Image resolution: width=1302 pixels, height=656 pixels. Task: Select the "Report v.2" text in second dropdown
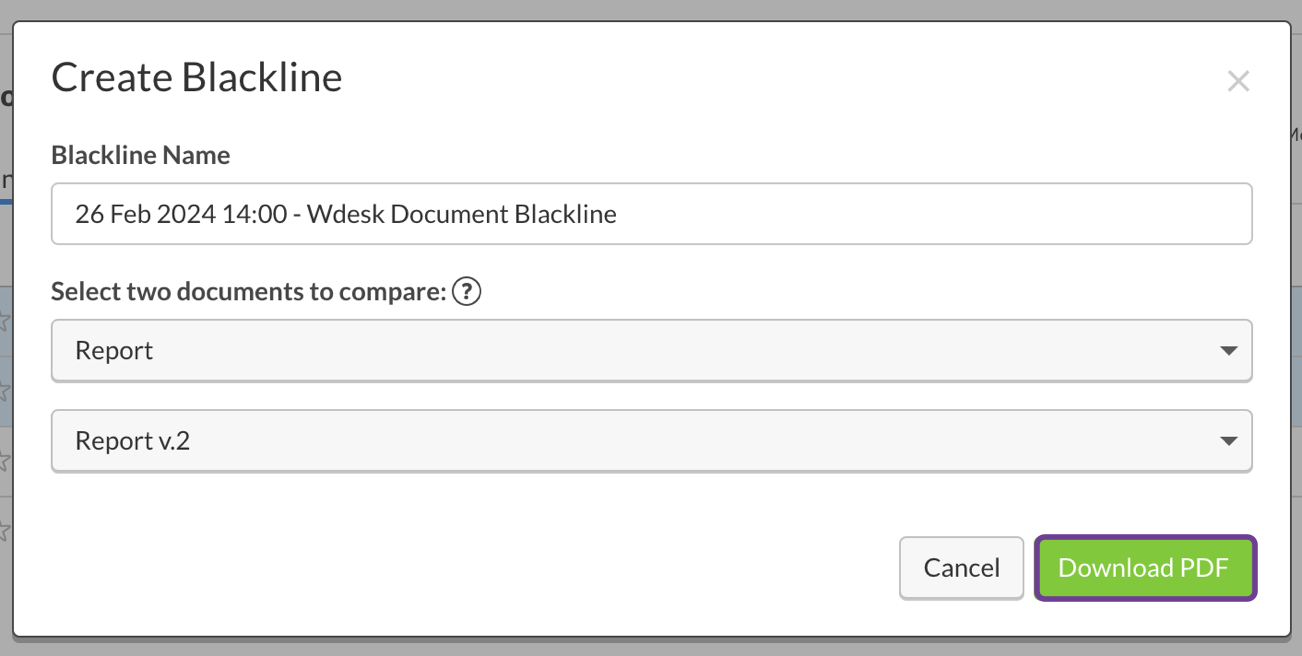coord(132,441)
